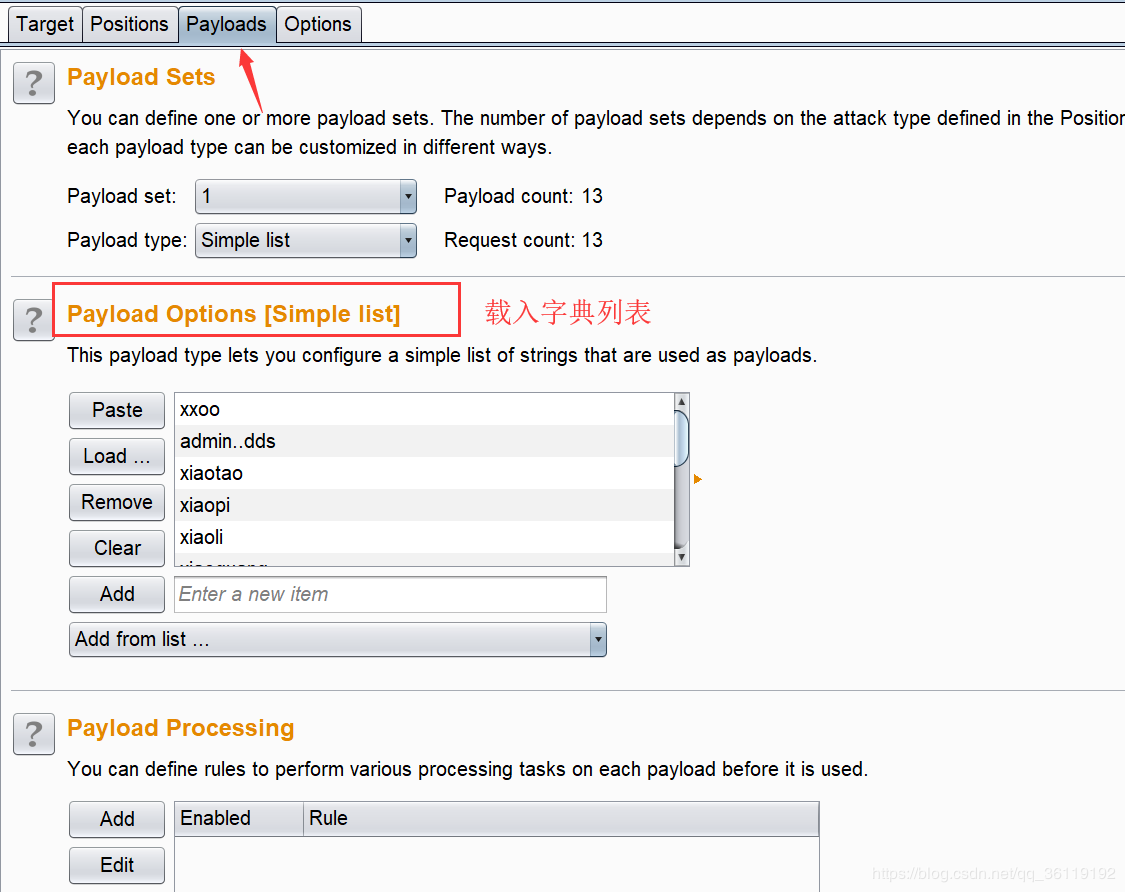Open help for Payload Processing section
1125x892 pixels.
point(34,734)
